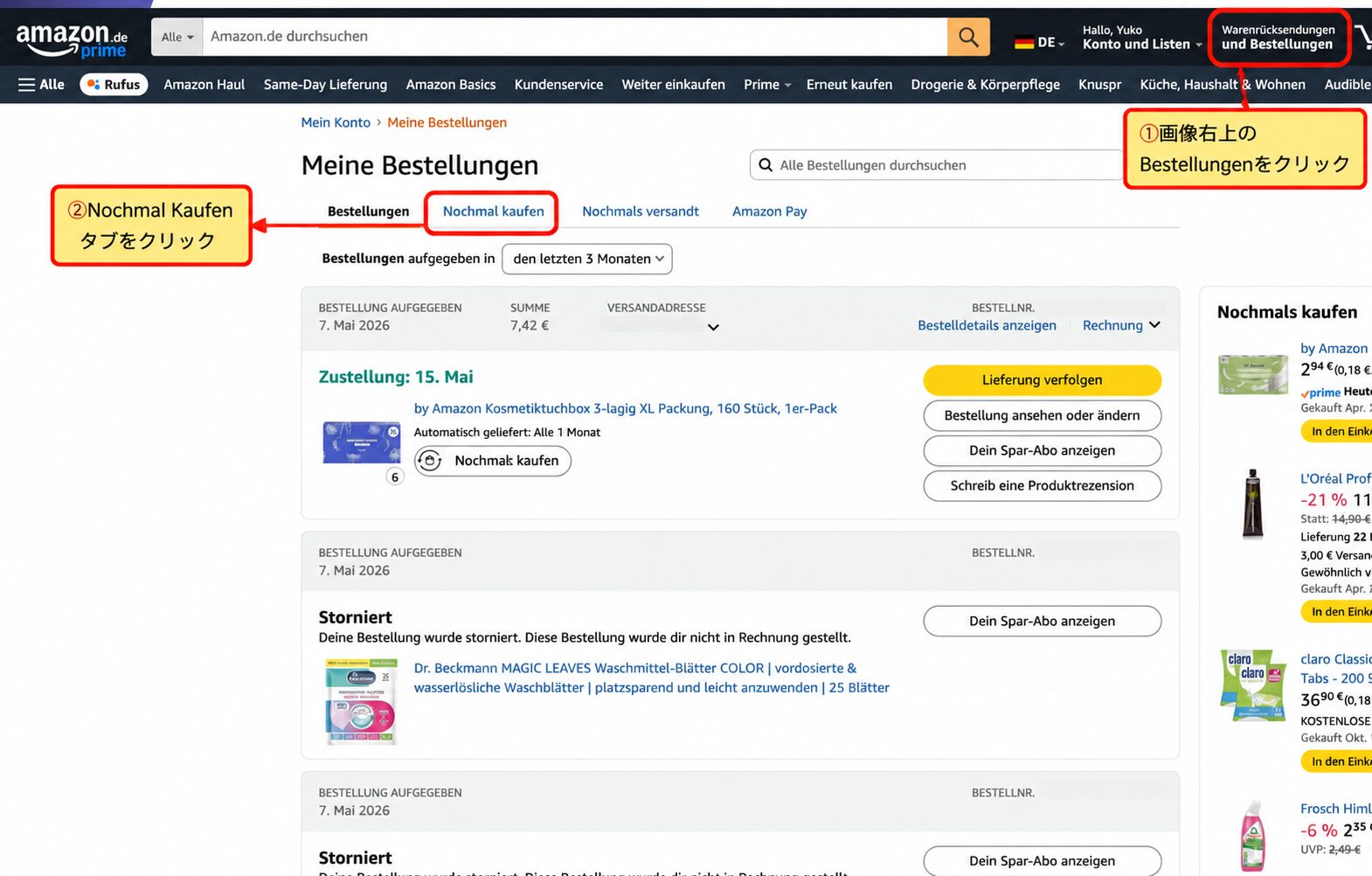The height and width of the screenshot is (876, 1372).
Task: Open Amazon Haul in the navigation bar
Action: (204, 84)
